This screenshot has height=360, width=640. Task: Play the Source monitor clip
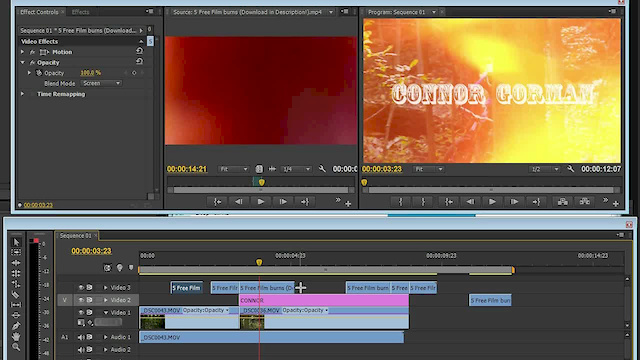pos(260,202)
